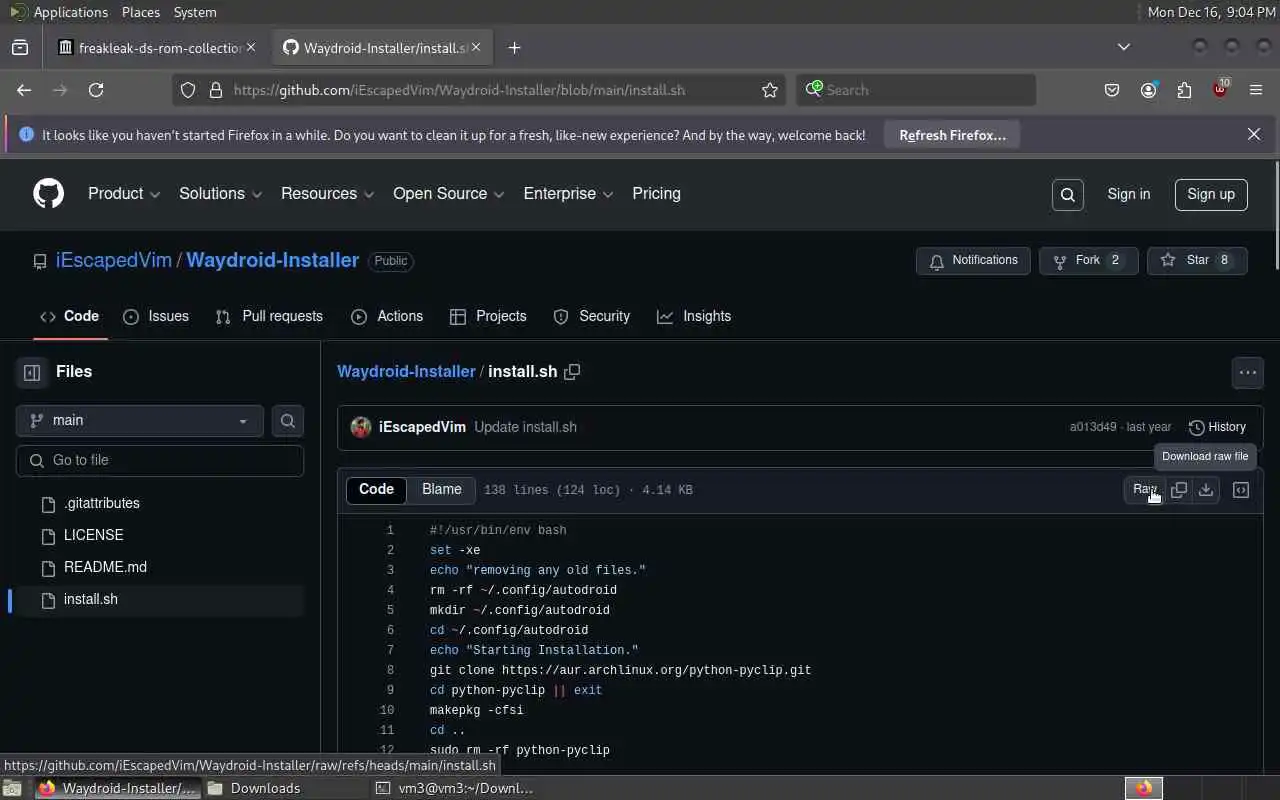Open a new browser tab with plus
Viewport: 1280px width, 800px height.
point(514,48)
